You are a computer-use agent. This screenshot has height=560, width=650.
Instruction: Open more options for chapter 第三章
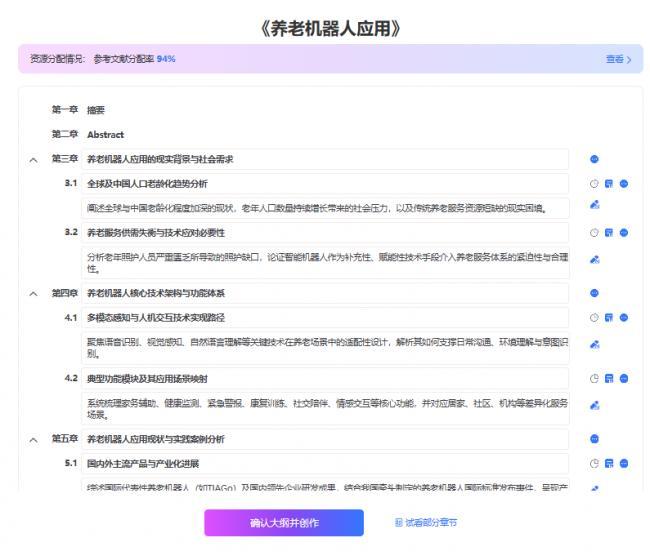(594, 159)
